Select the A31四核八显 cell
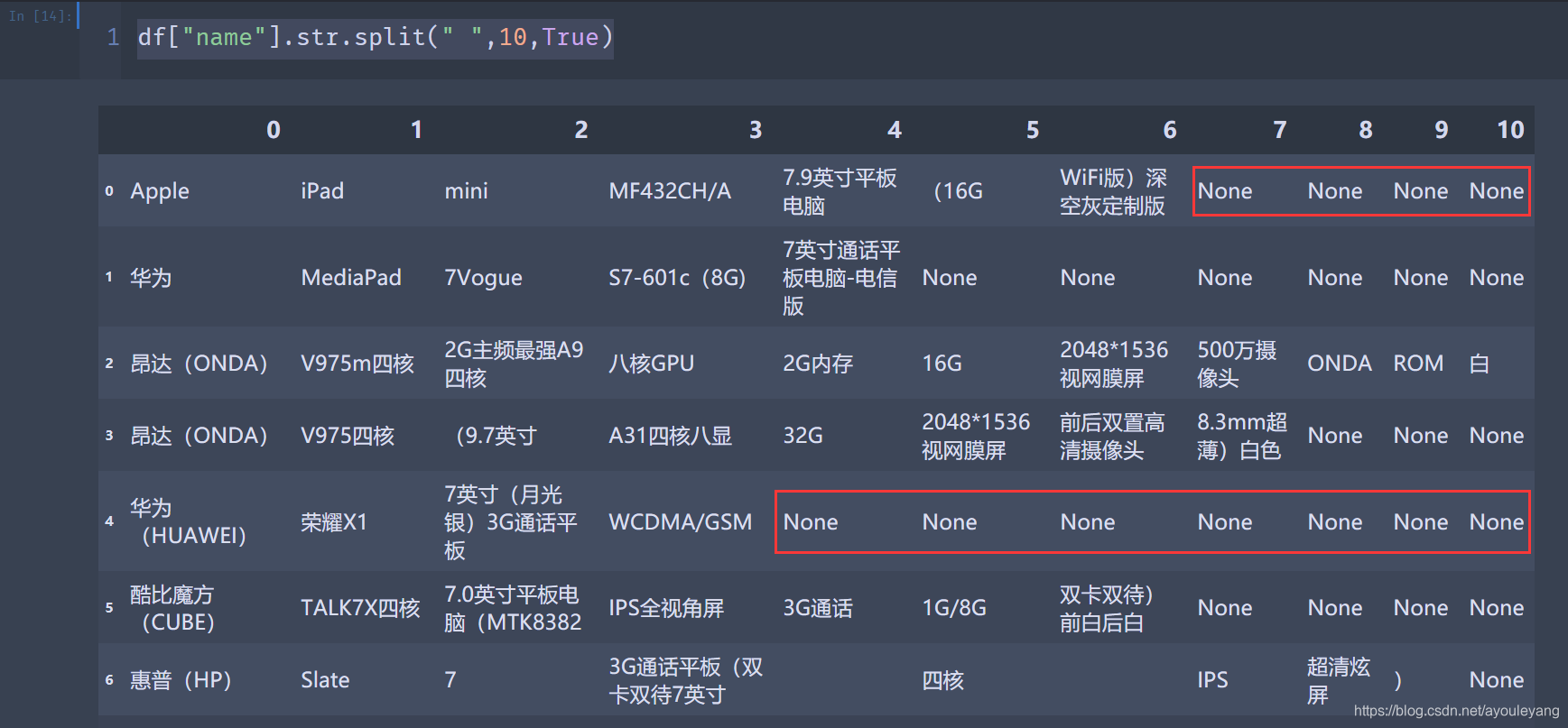Screen dimensions: 1568x728 (670, 436)
